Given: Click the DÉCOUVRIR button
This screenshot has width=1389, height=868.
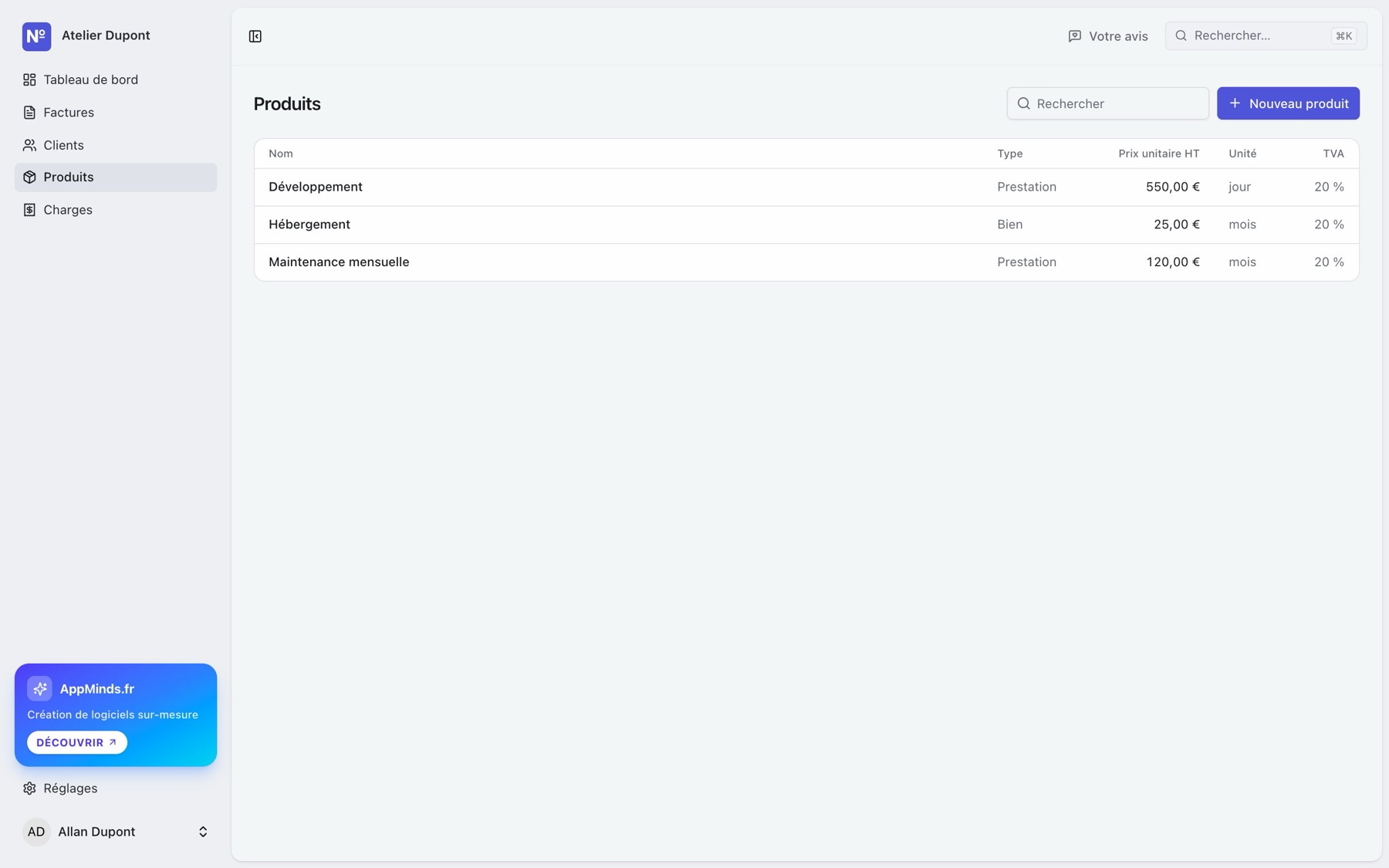Looking at the screenshot, I should 77,742.
